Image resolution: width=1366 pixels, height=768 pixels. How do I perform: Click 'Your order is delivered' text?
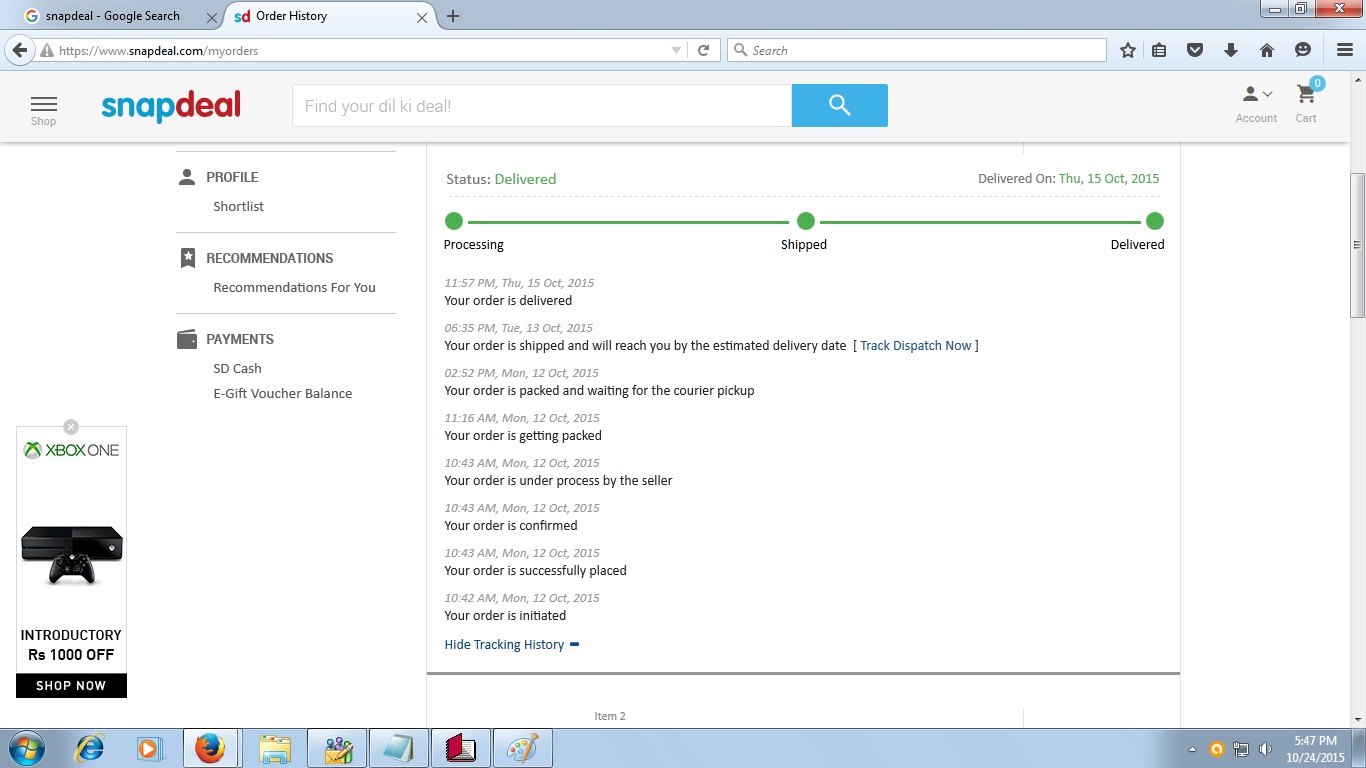[x=508, y=300]
